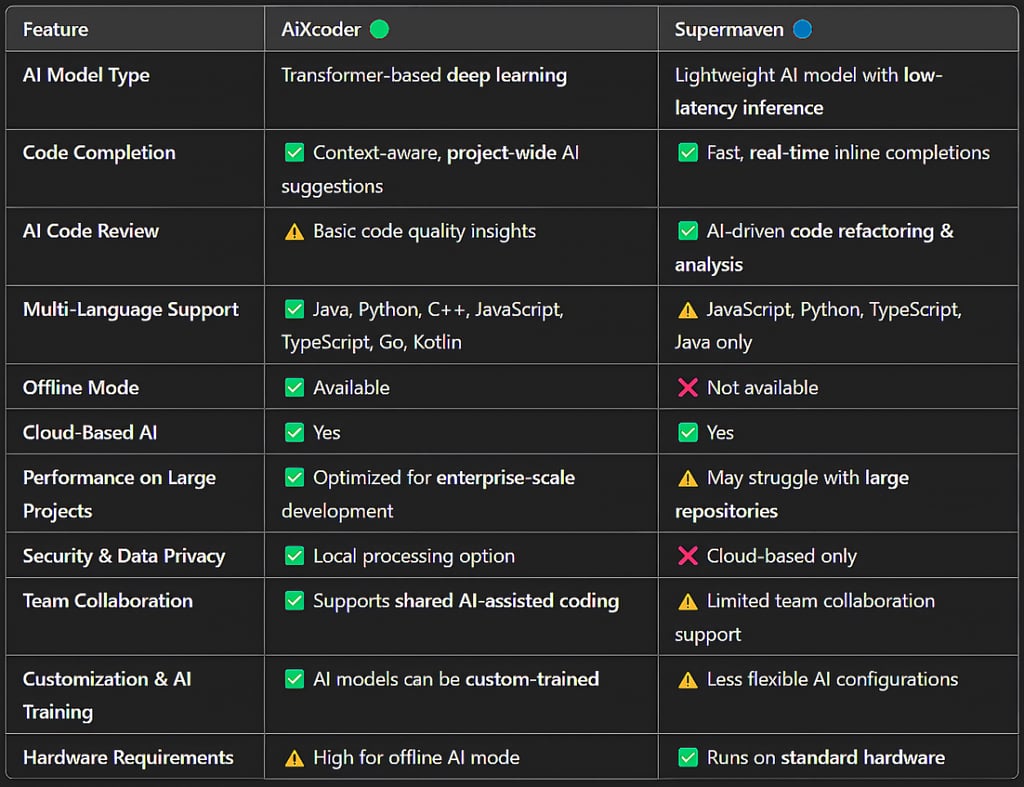
Task: Click 'Transformer-based deep learning' cell text
Action: 424,76
